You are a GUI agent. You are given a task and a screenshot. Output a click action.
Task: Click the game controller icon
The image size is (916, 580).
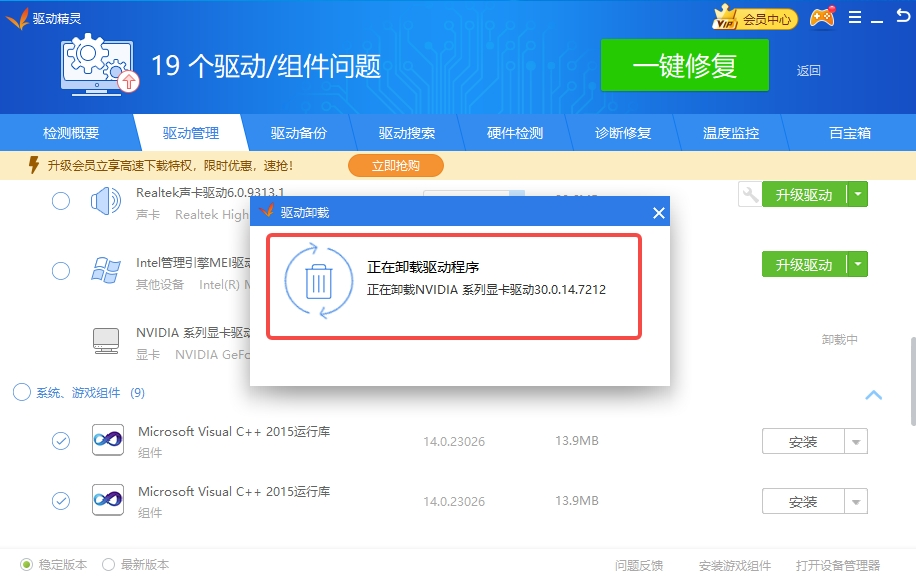(x=822, y=18)
